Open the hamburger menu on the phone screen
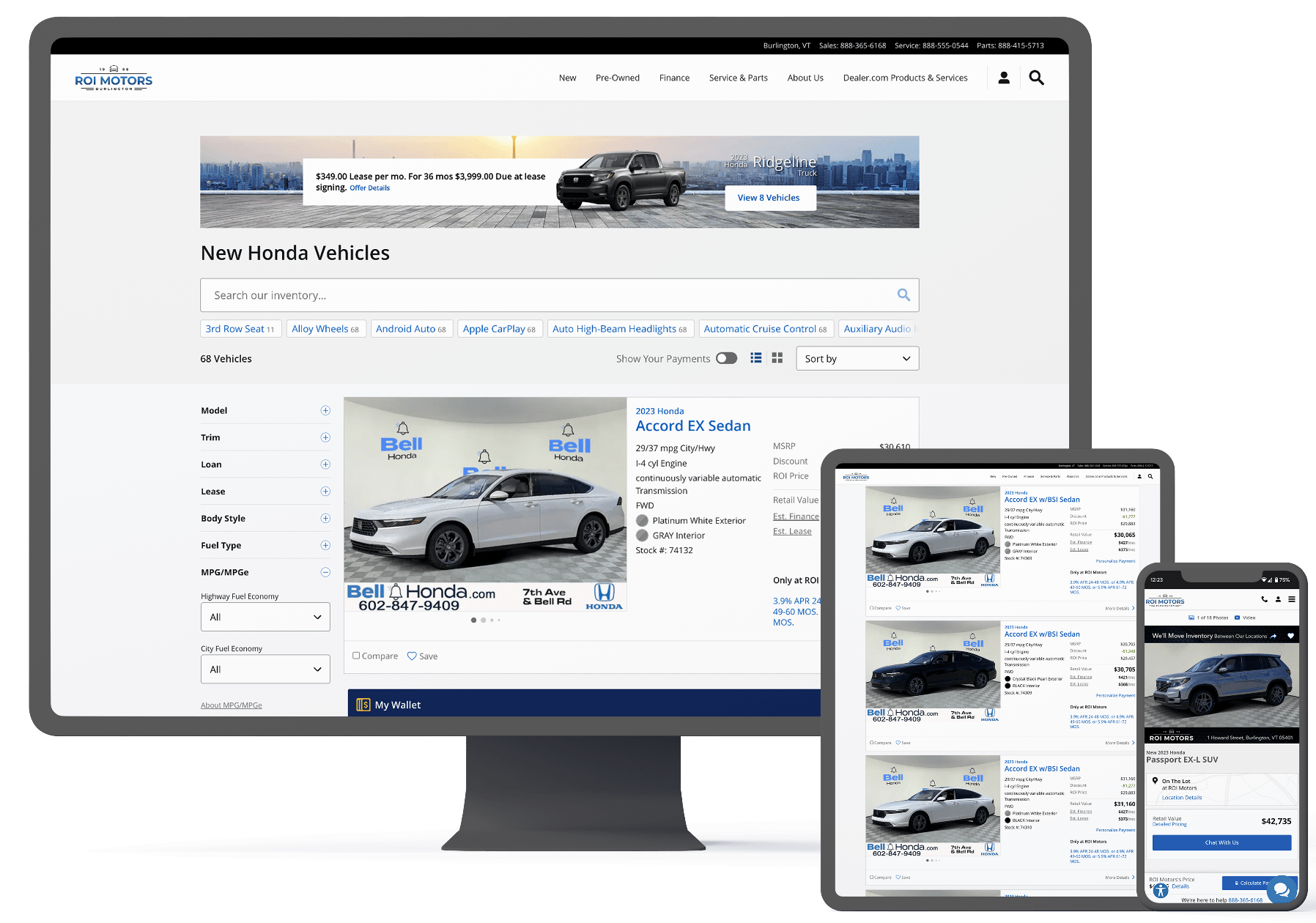Screen dimensions: 1316x923 pyautogui.click(x=1291, y=599)
